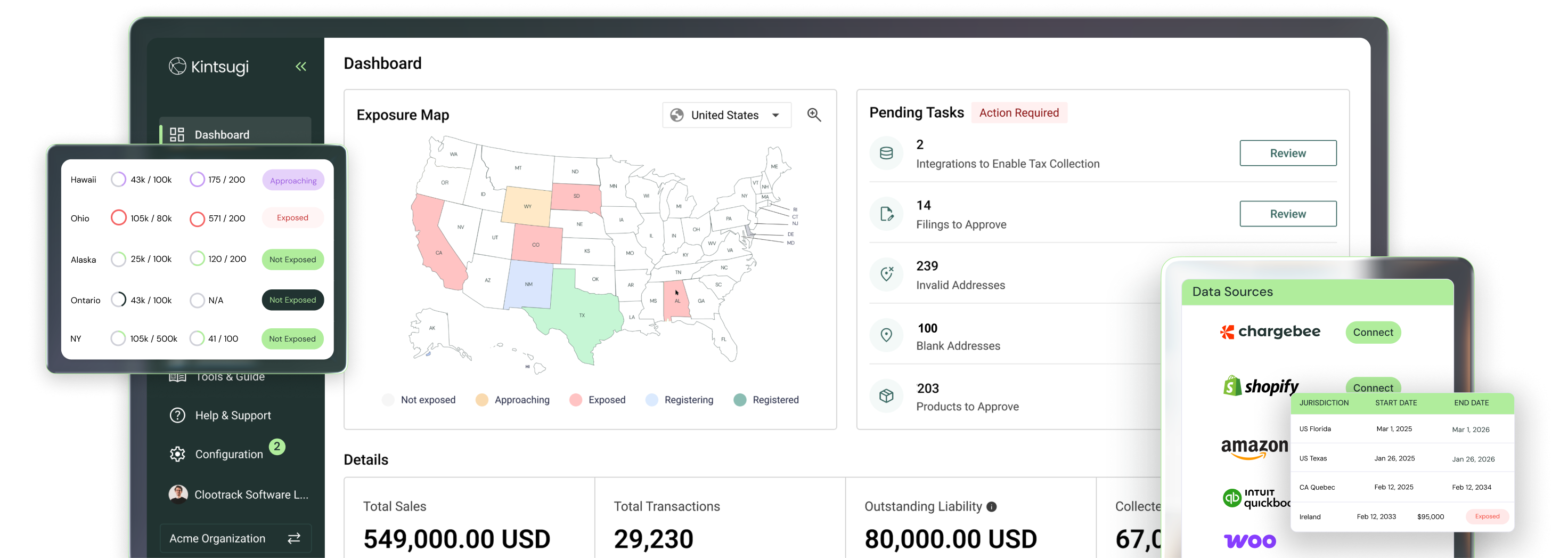Click the Outstanding Liability info icon

992,507
